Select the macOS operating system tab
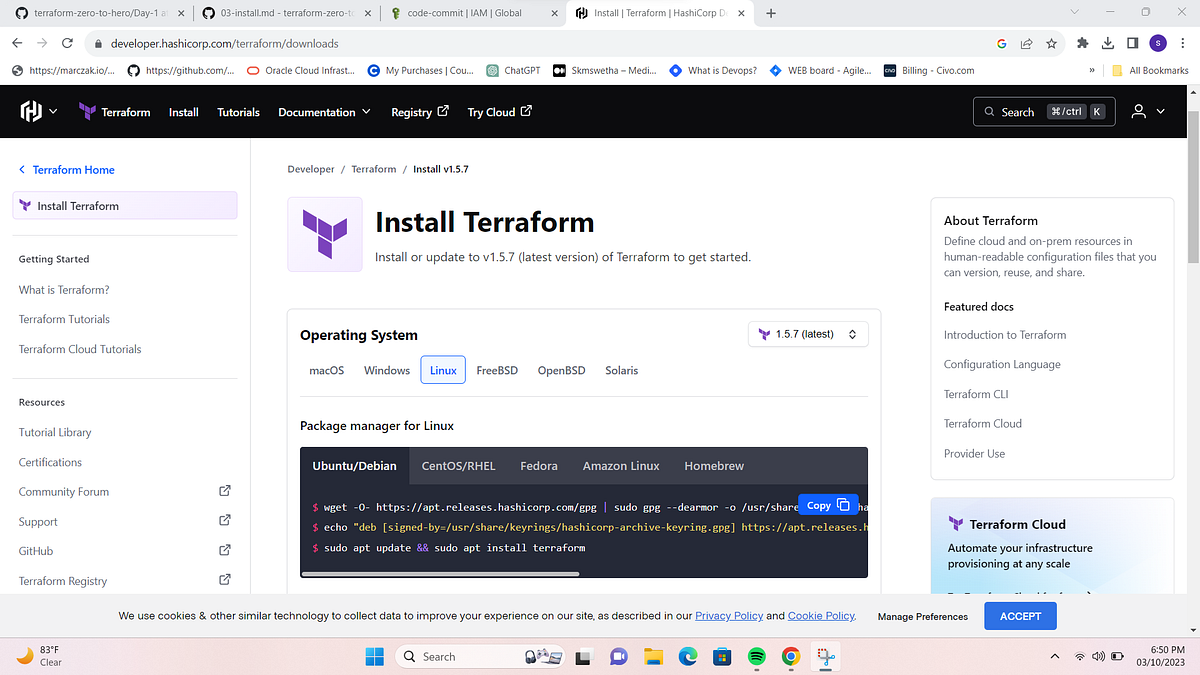This screenshot has height=675, width=1200. click(x=326, y=370)
